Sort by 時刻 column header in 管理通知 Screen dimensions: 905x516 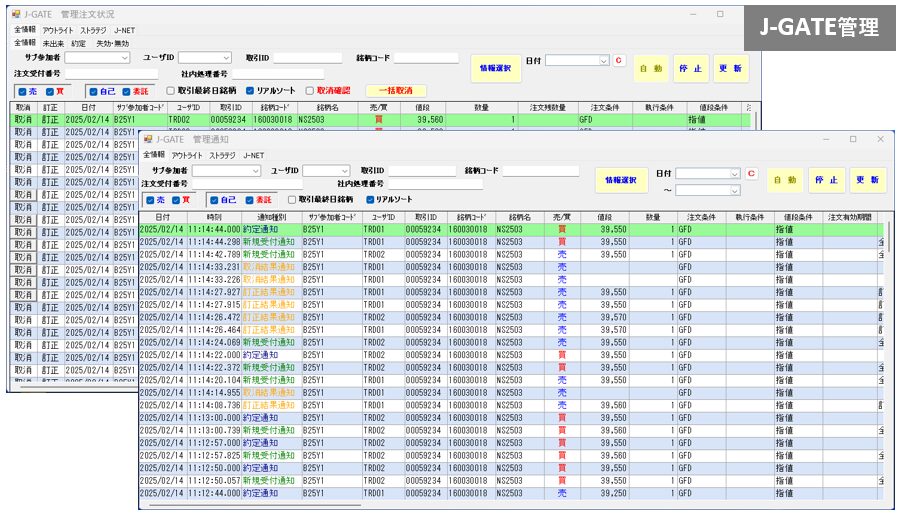point(214,218)
